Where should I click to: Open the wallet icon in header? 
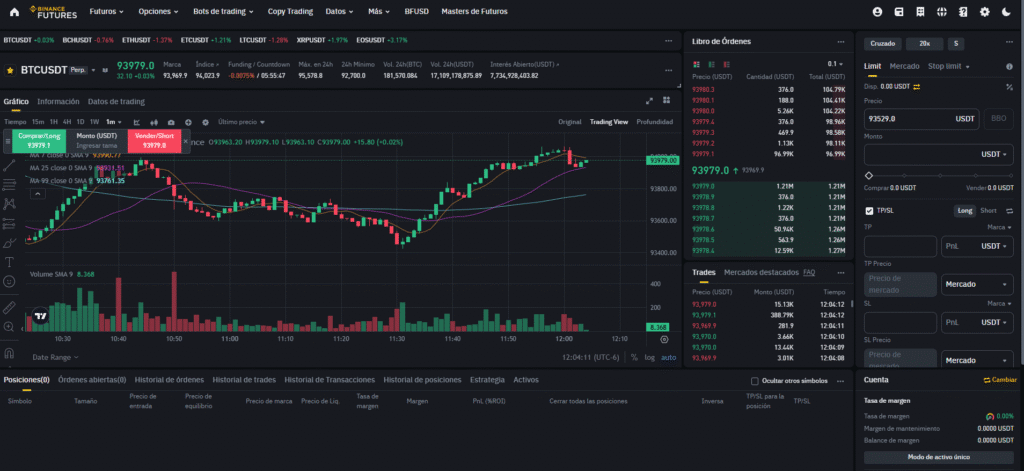coord(899,12)
